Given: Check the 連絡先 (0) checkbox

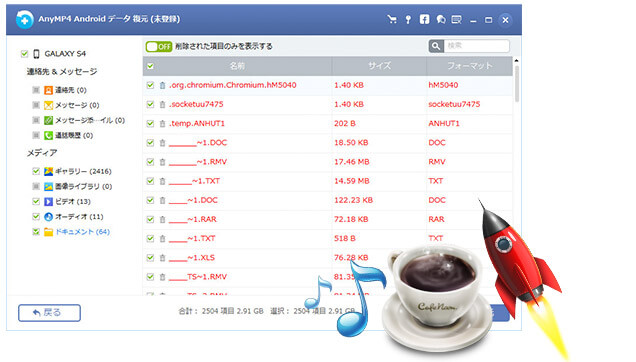Looking at the screenshot, I should coord(36,90).
